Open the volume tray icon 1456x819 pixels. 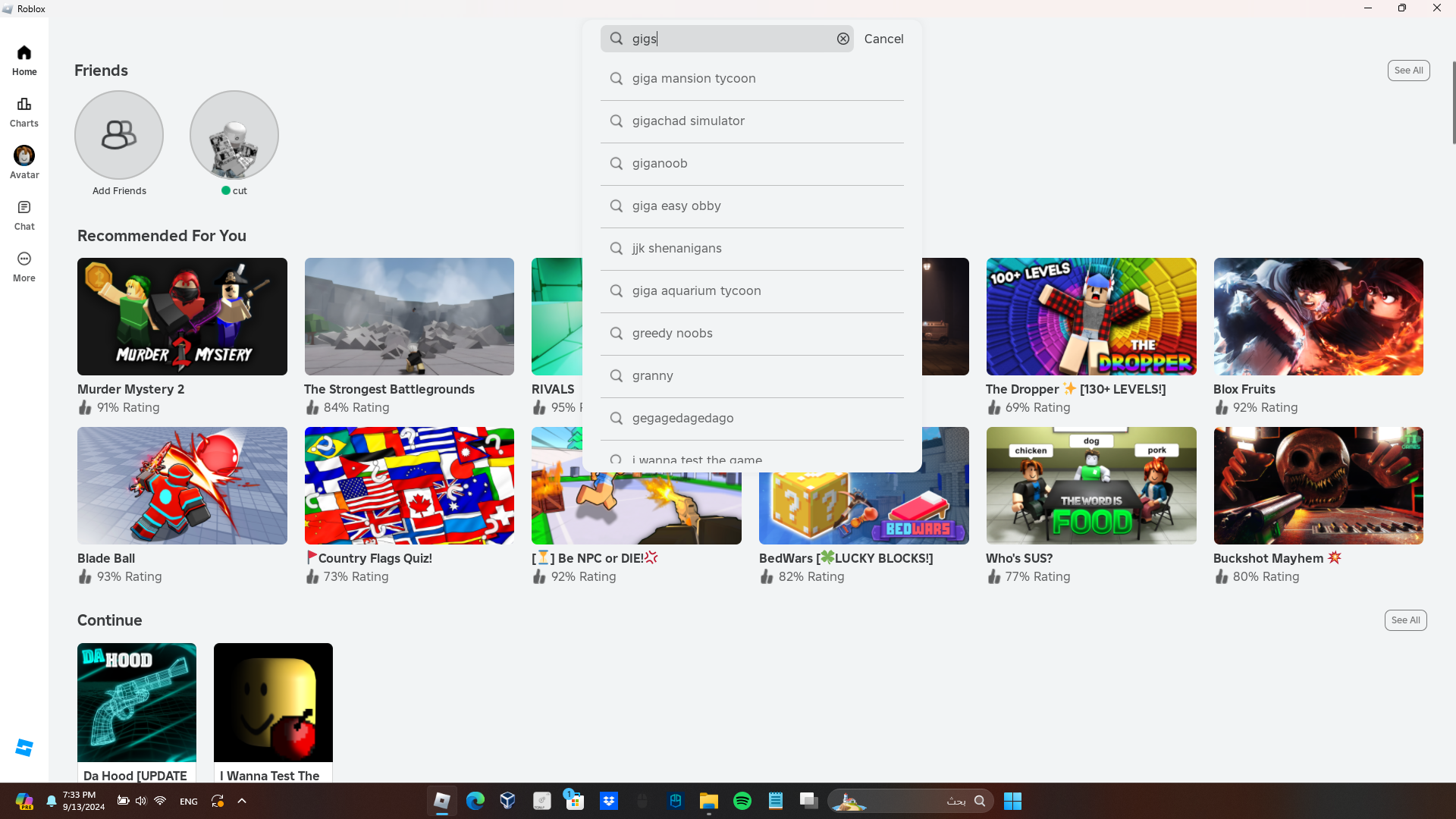click(141, 801)
